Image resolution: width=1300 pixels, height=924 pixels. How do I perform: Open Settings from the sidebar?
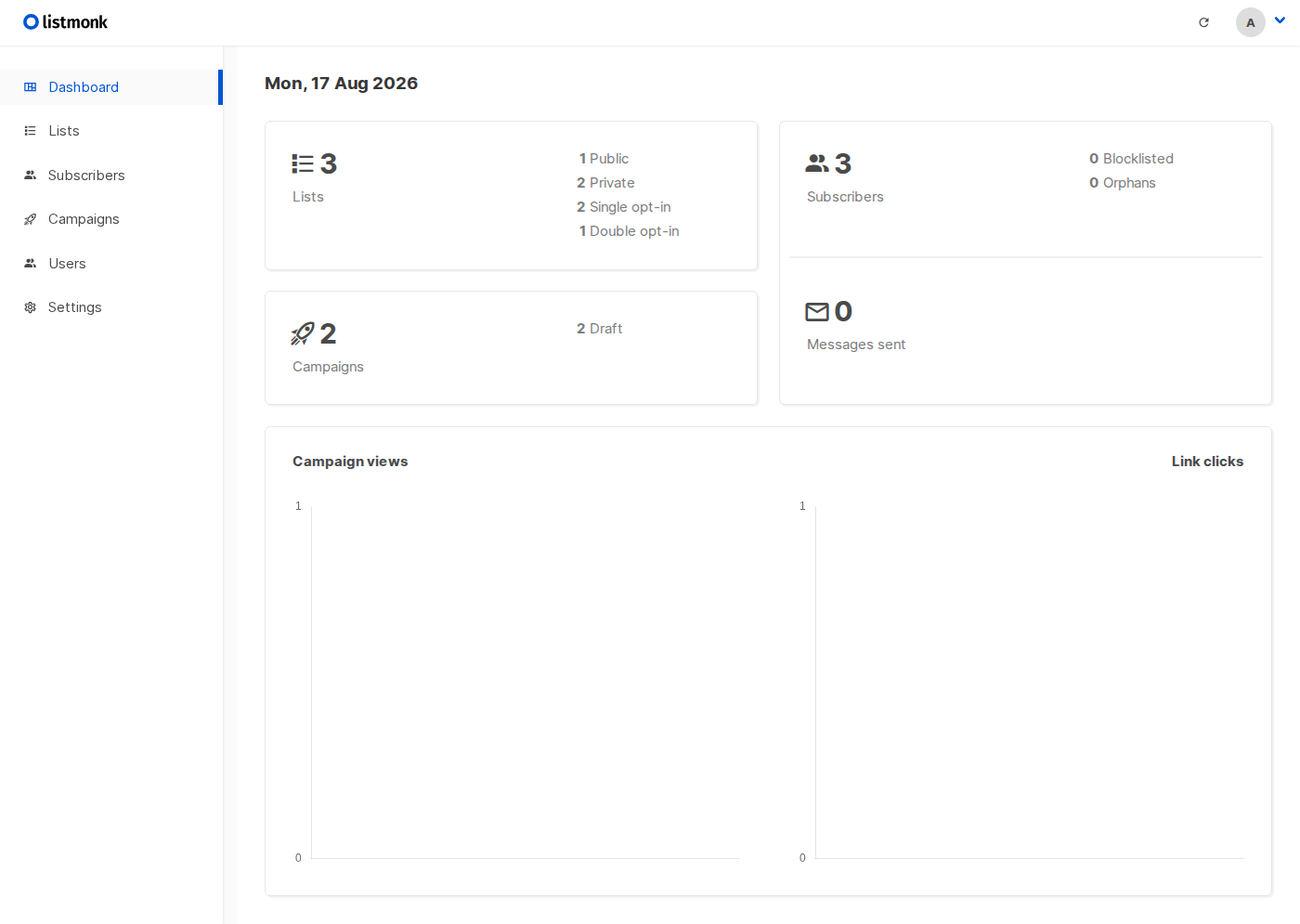point(111,307)
